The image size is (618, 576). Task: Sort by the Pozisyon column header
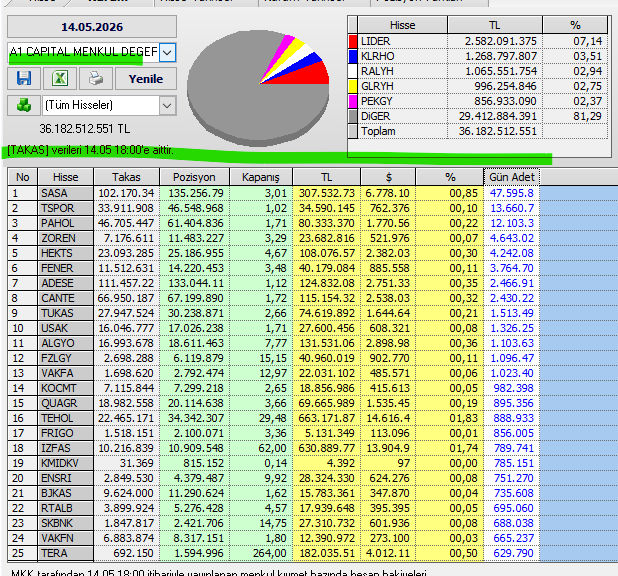(194, 177)
